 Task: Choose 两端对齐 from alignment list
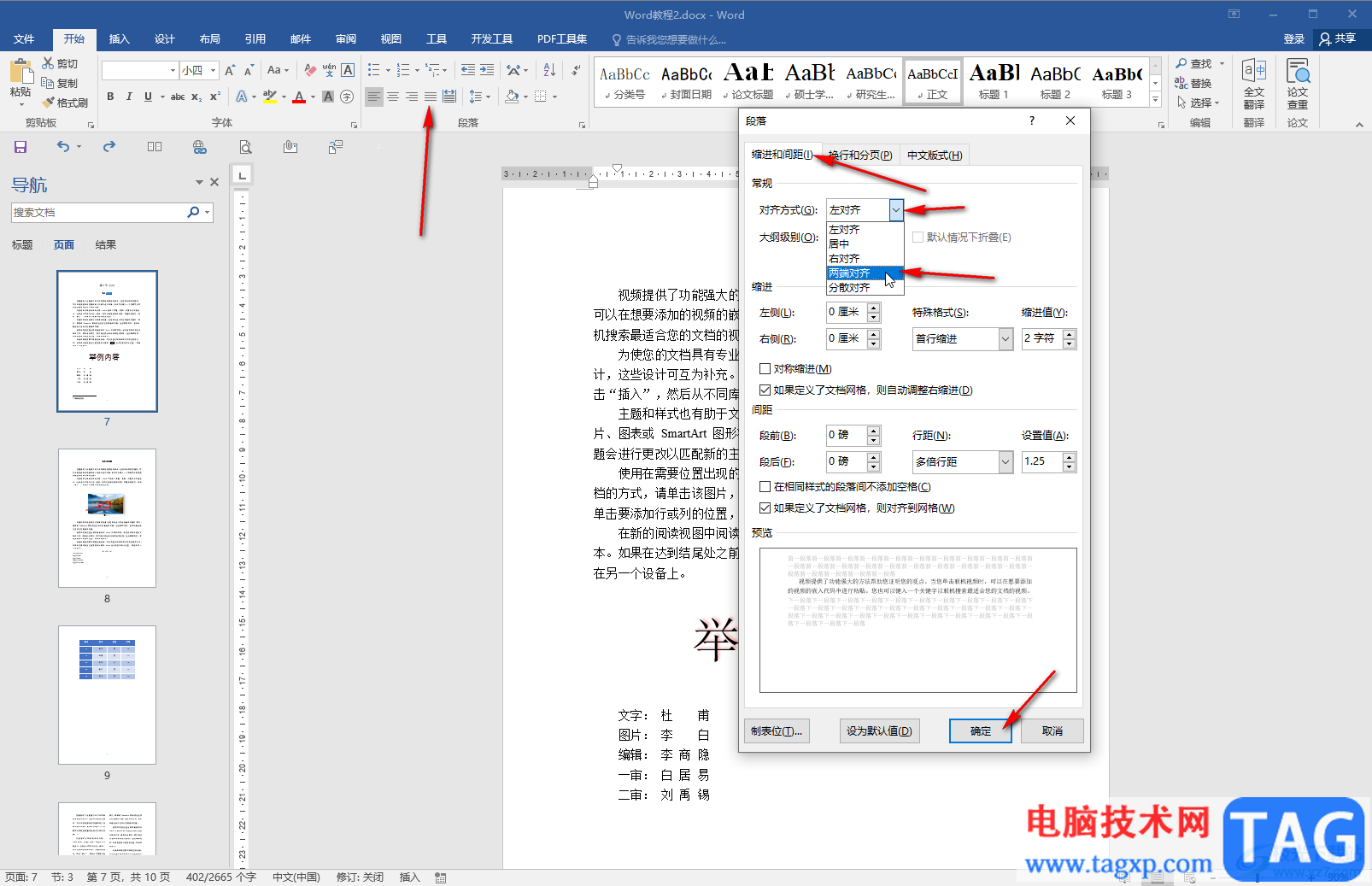865,273
